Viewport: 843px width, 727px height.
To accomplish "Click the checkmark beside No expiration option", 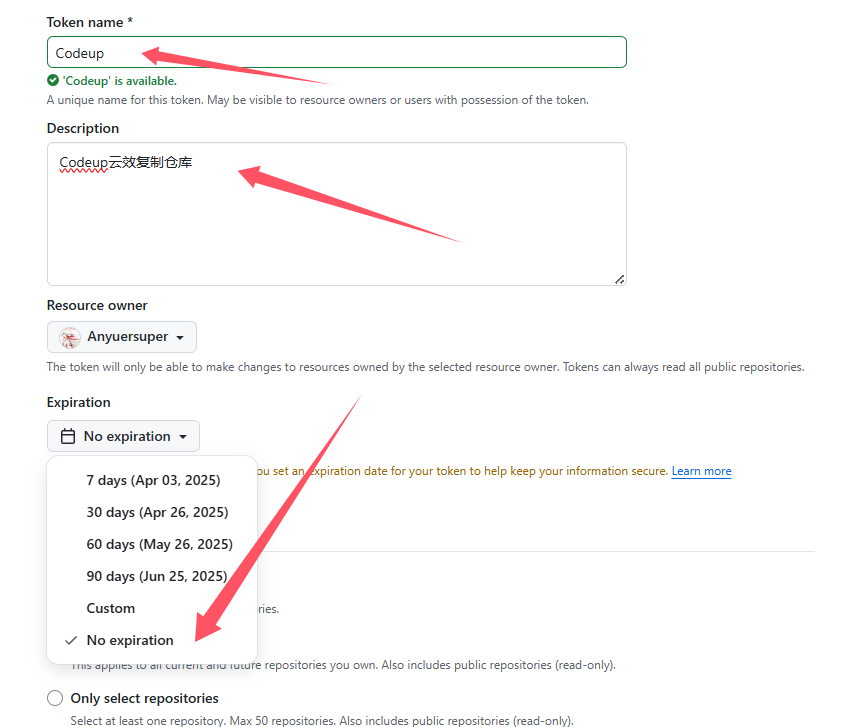I will coord(71,640).
